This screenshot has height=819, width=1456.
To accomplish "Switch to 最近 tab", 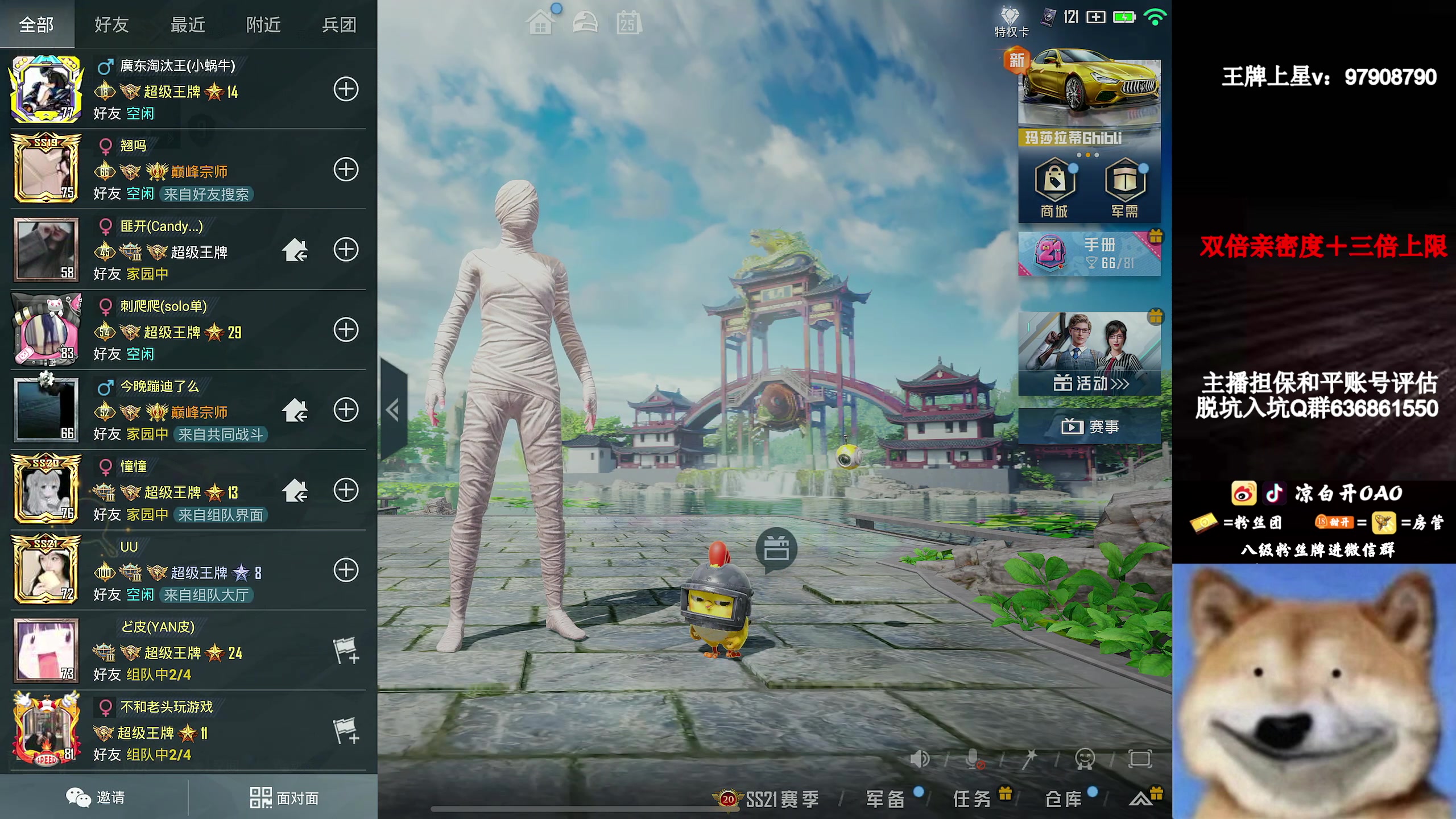I will [x=188, y=24].
